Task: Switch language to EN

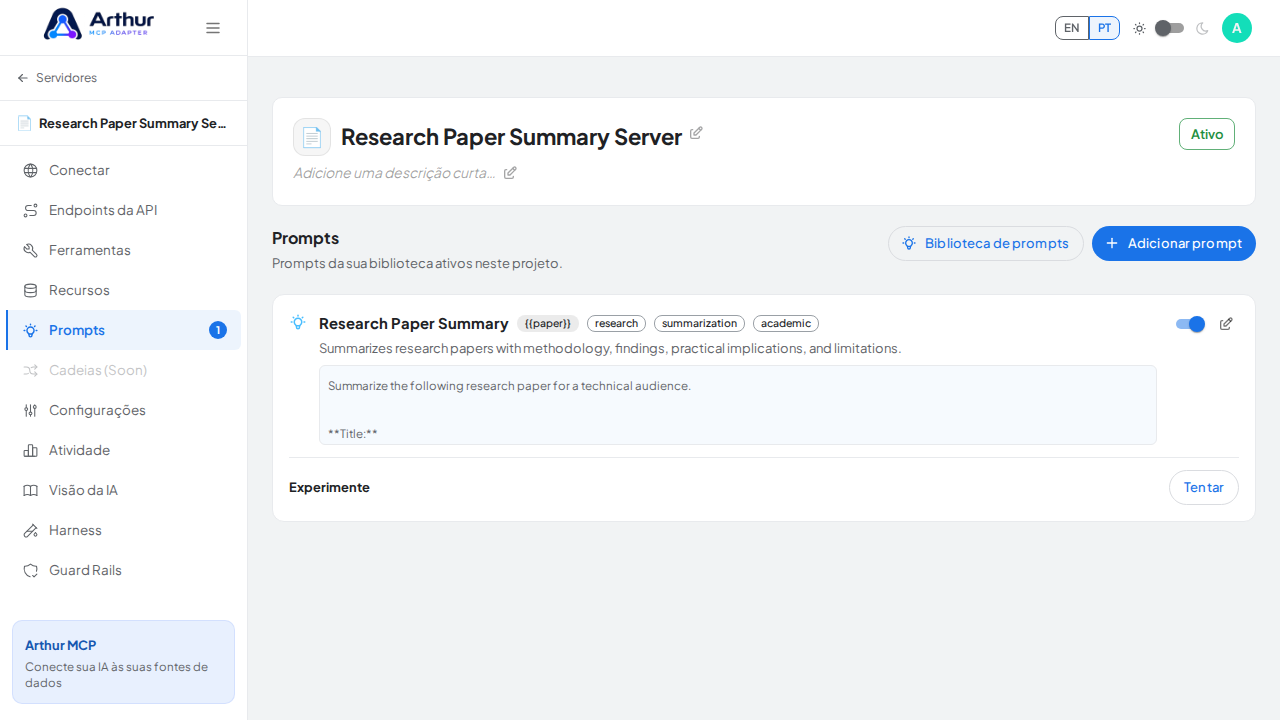Action: (1072, 28)
